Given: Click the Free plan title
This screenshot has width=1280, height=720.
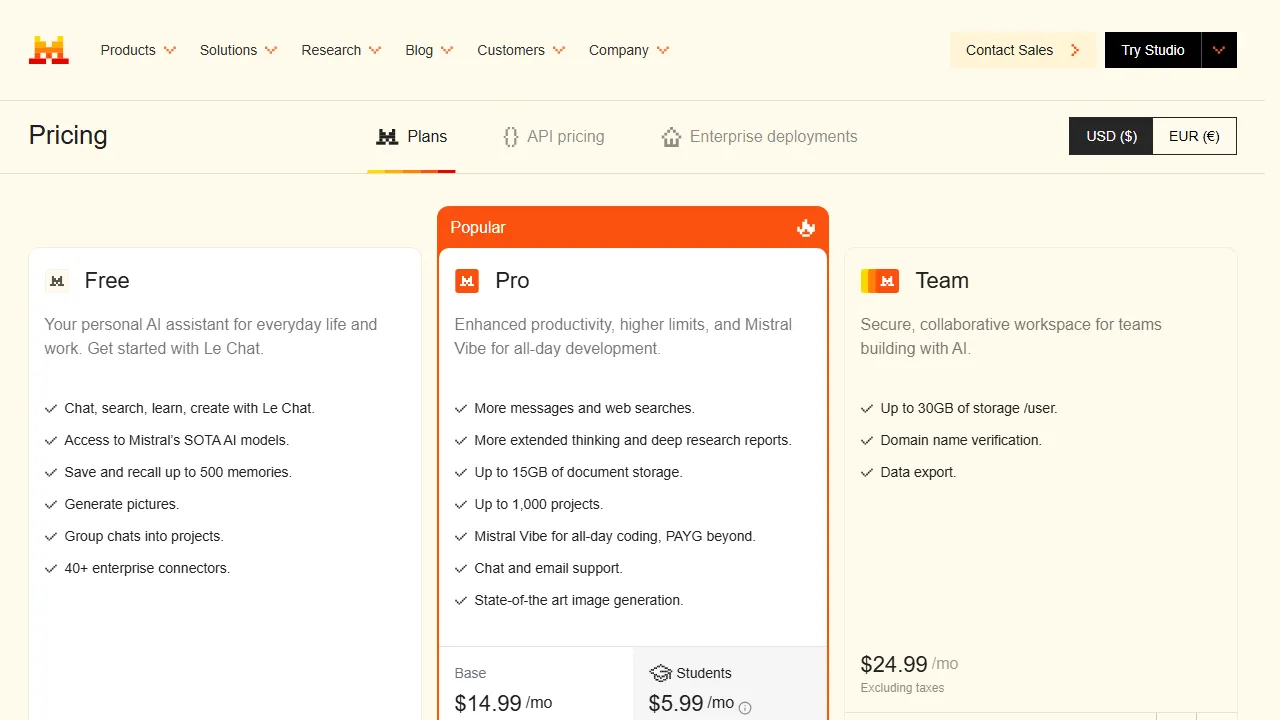Looking at the screenshot, I should coord(107,281).
